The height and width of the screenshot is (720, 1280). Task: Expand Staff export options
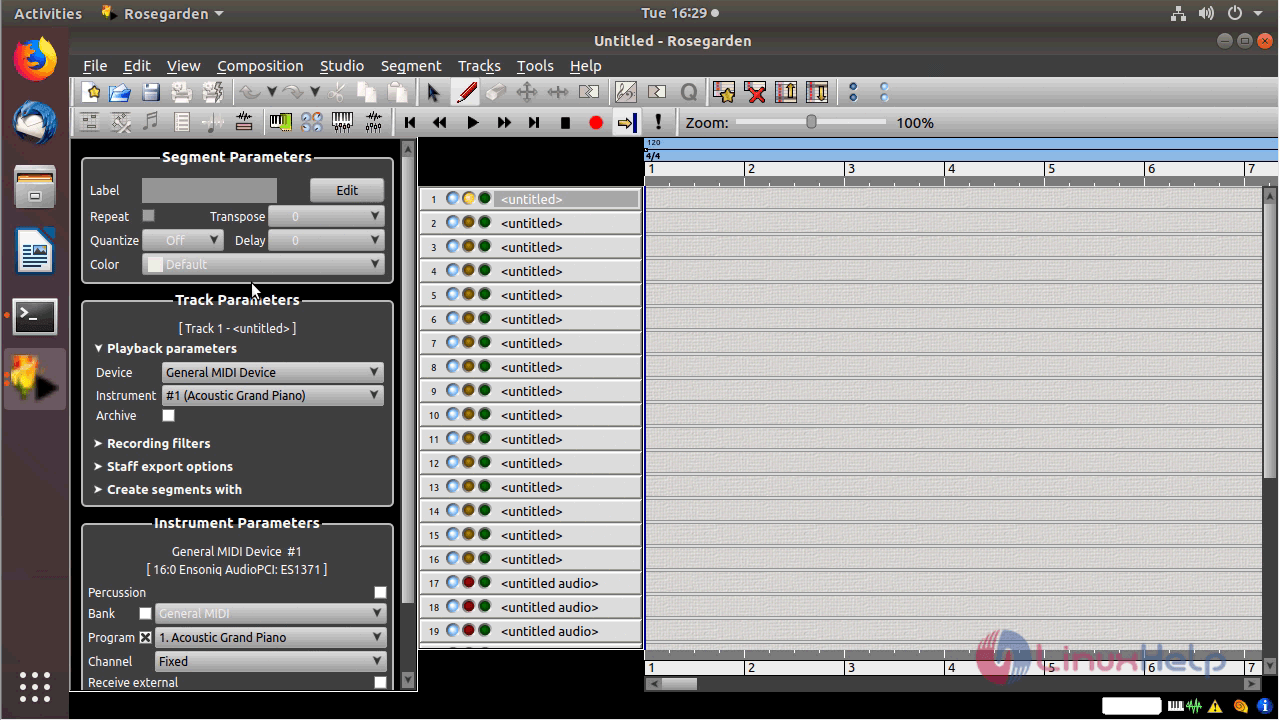[x=163, y=466]
